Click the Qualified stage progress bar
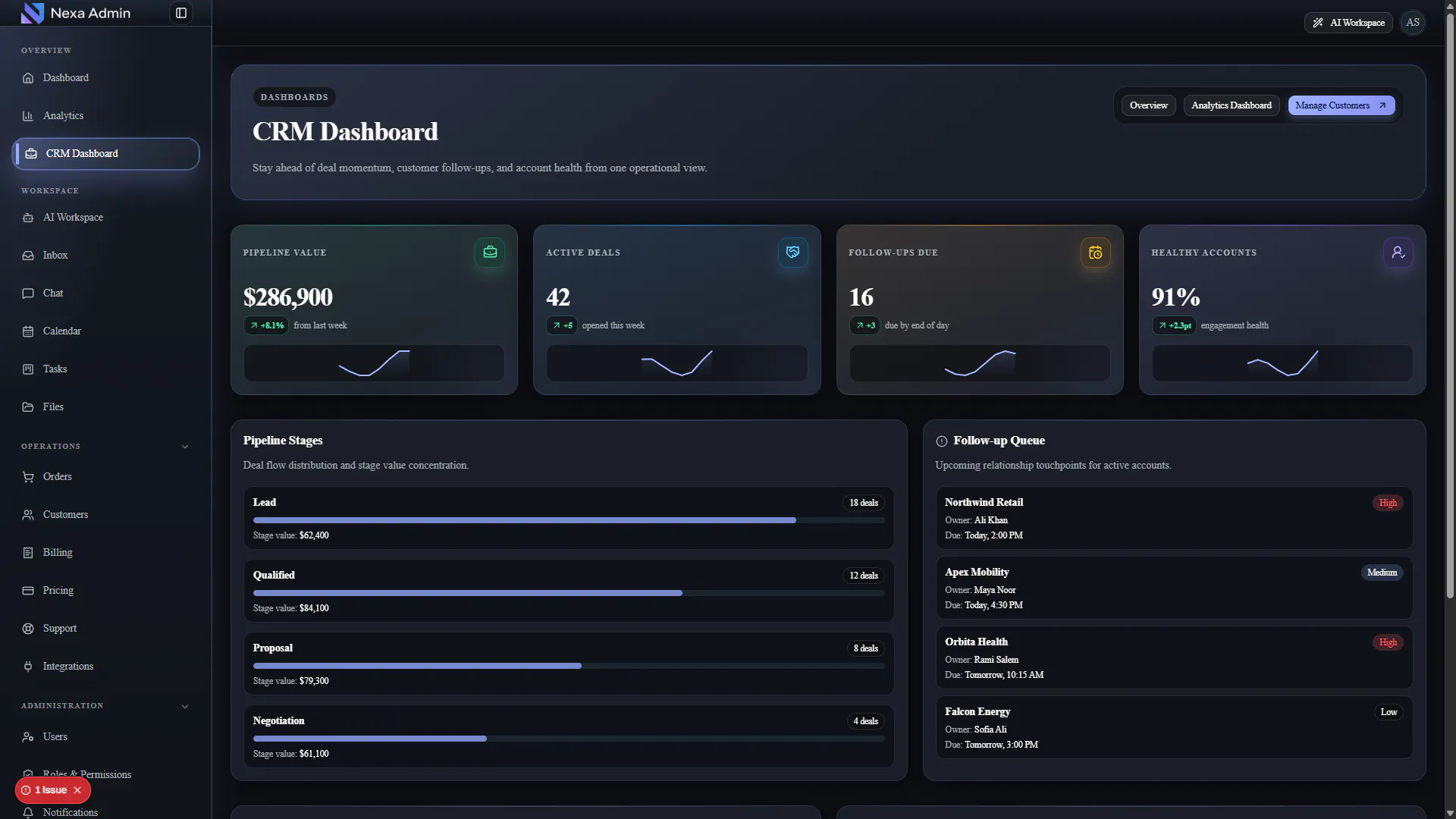1456x819 pixels. pos(569,593)
